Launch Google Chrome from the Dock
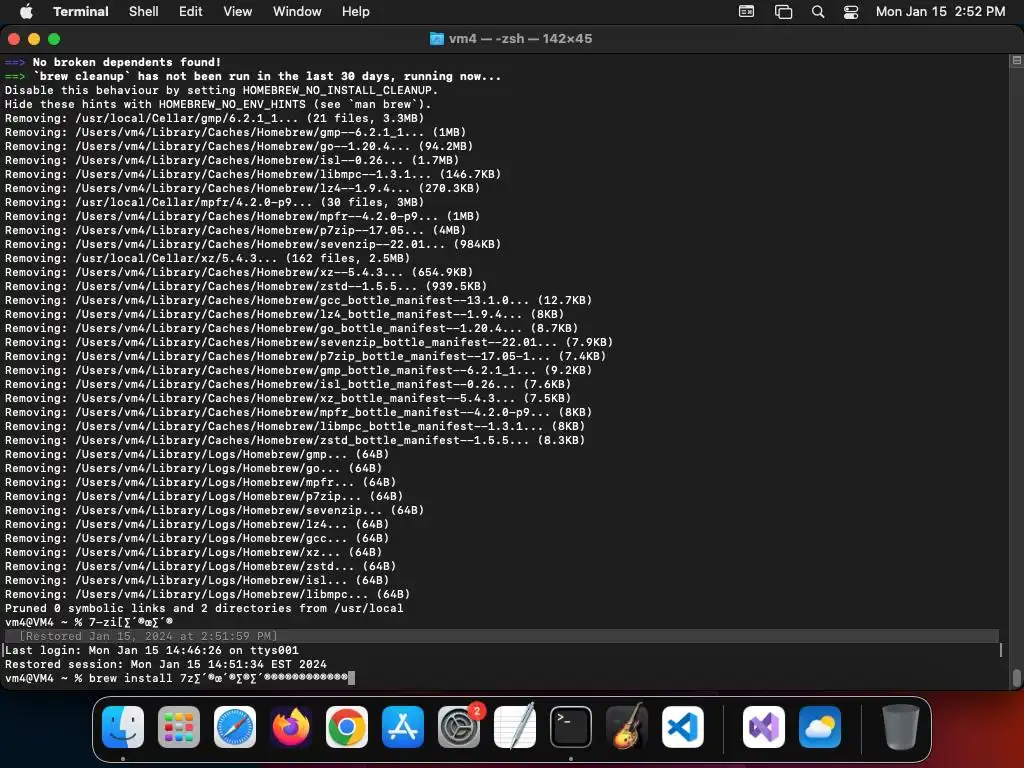This screenshot has width=1024, height=768. click(x=347, y=727)
